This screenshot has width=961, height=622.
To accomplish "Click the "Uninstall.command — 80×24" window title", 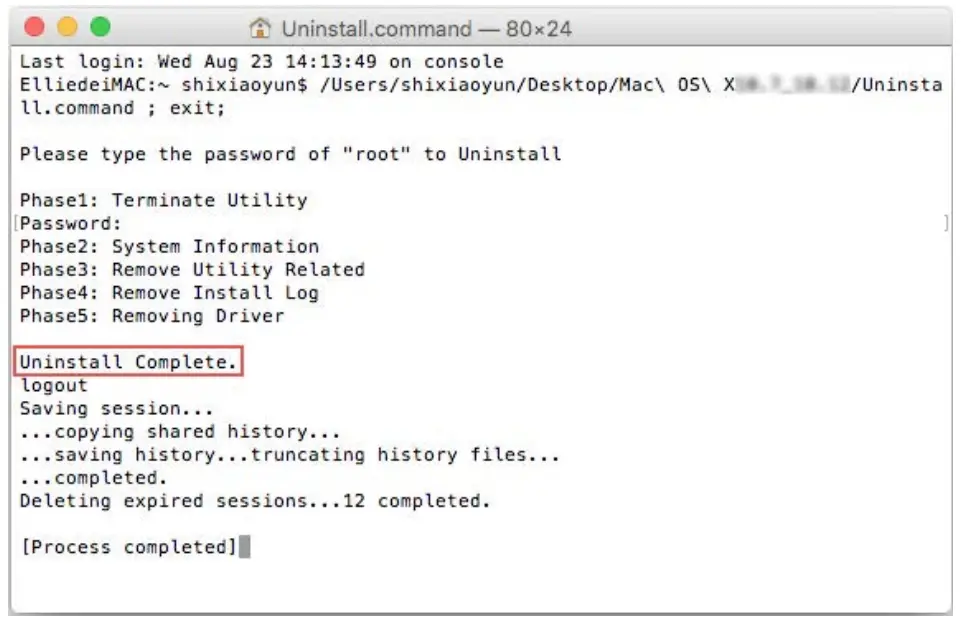I will tap(426, 28).
